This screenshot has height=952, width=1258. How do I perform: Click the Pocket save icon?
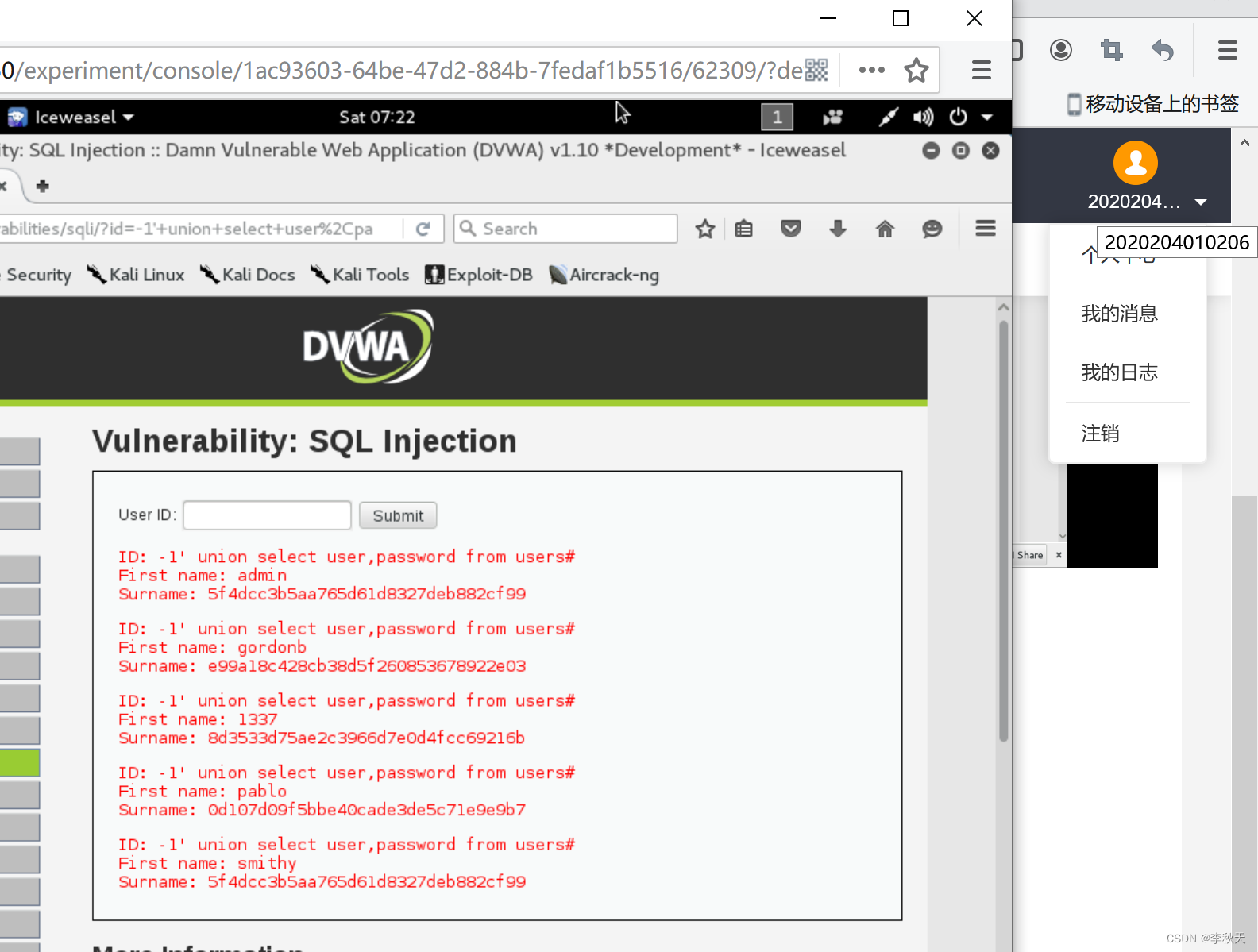click(790, 229)
